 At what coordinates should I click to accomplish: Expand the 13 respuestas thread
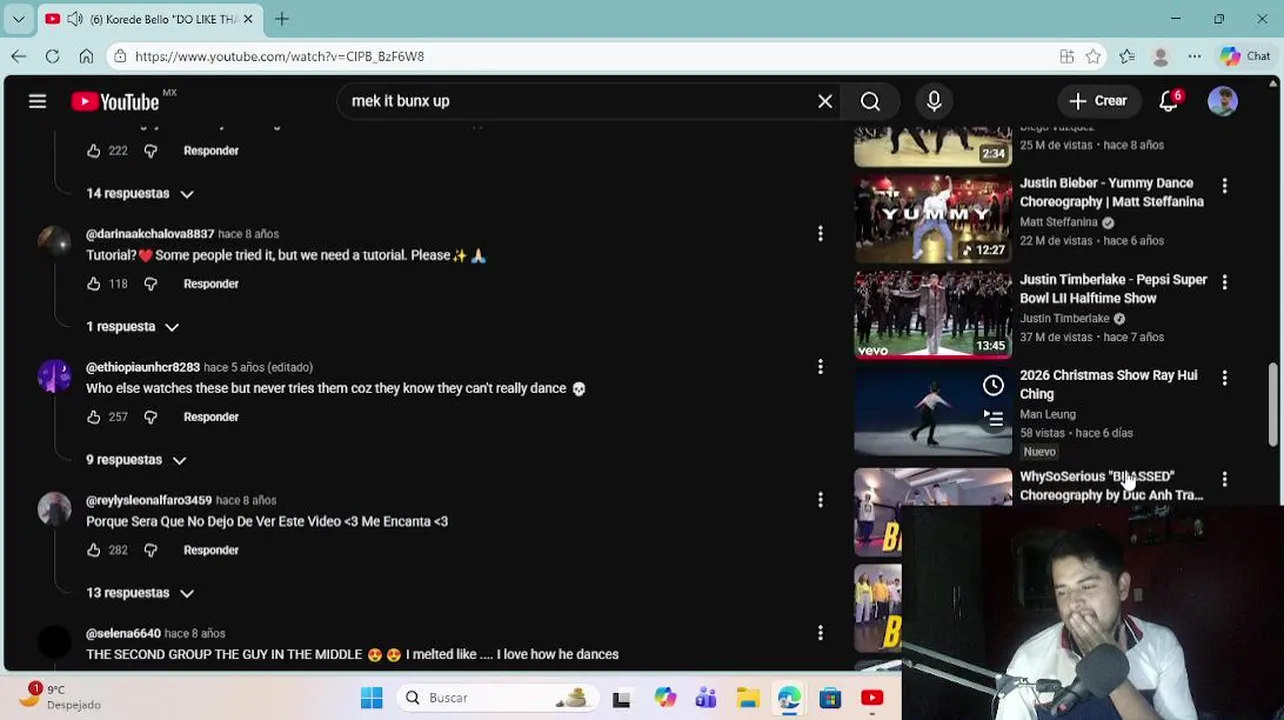tap(139, 593)
